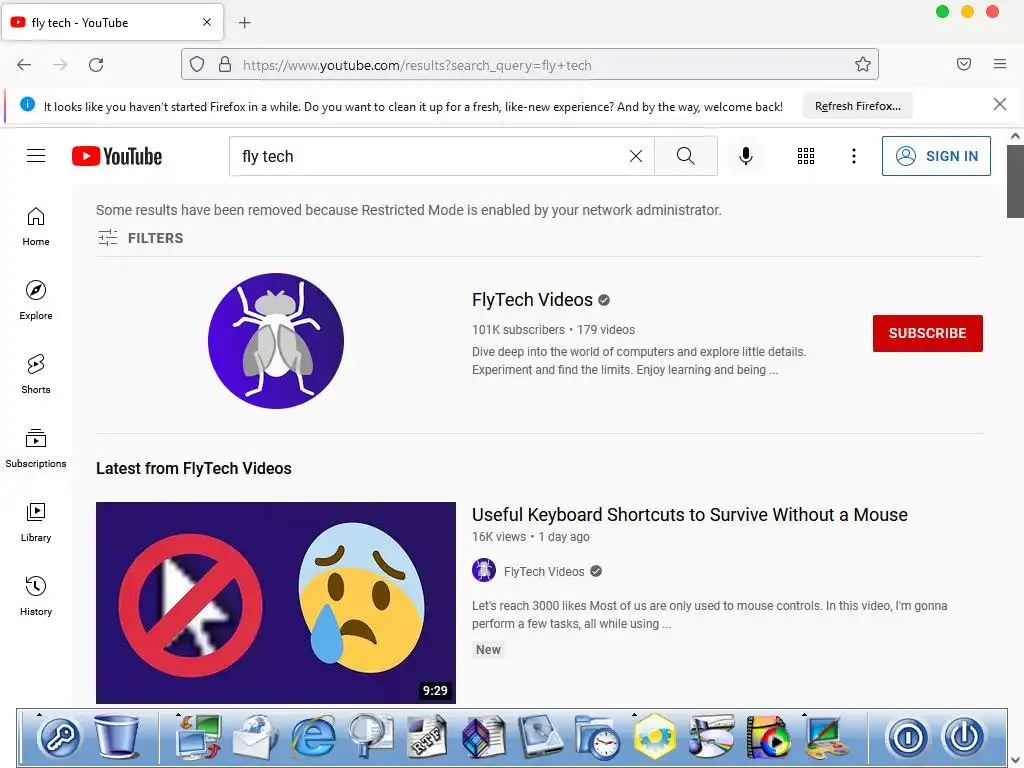Open the hard disk utility dock icon
This screenshot has width=1024, height=768.
(540, 738)
